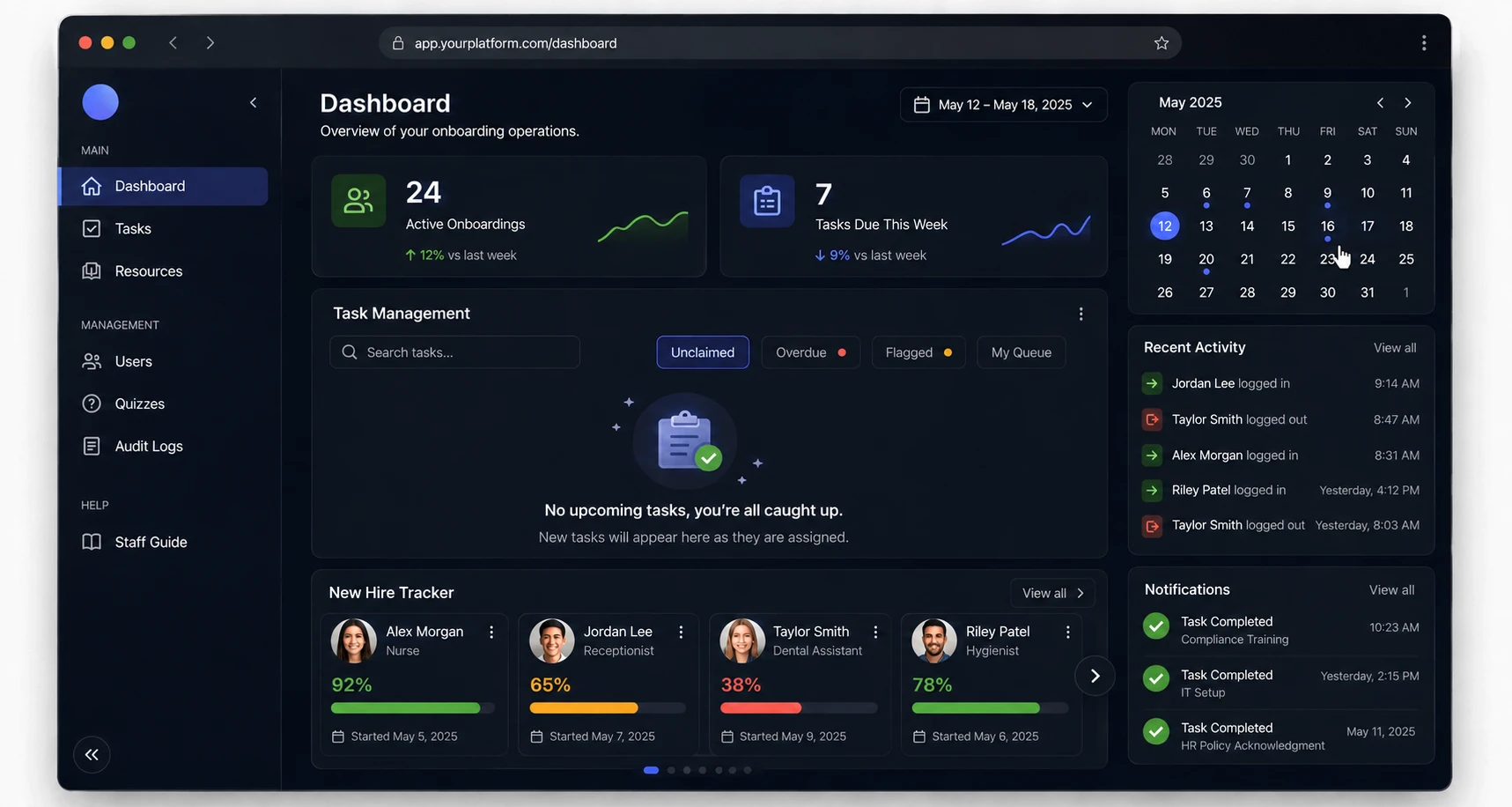Click View all in New Hire Tracker
This screenshot has width=1512, height=807.
click(1052, 593)
